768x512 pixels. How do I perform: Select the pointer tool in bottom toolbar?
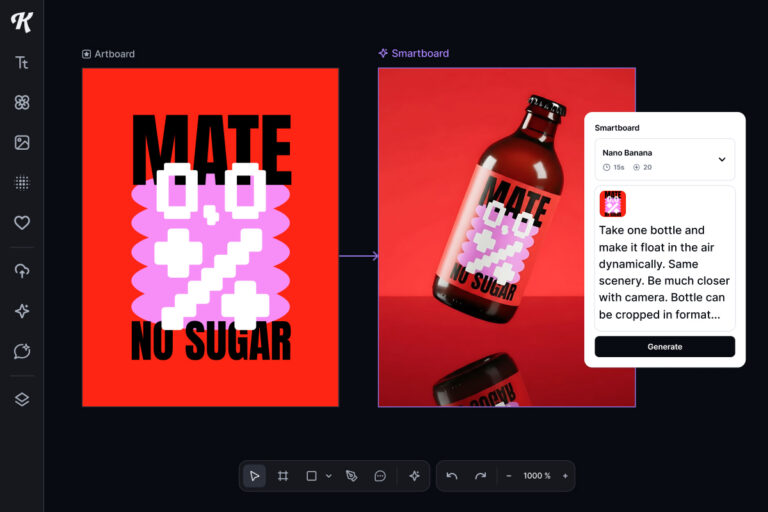click(x=255, y=476)
